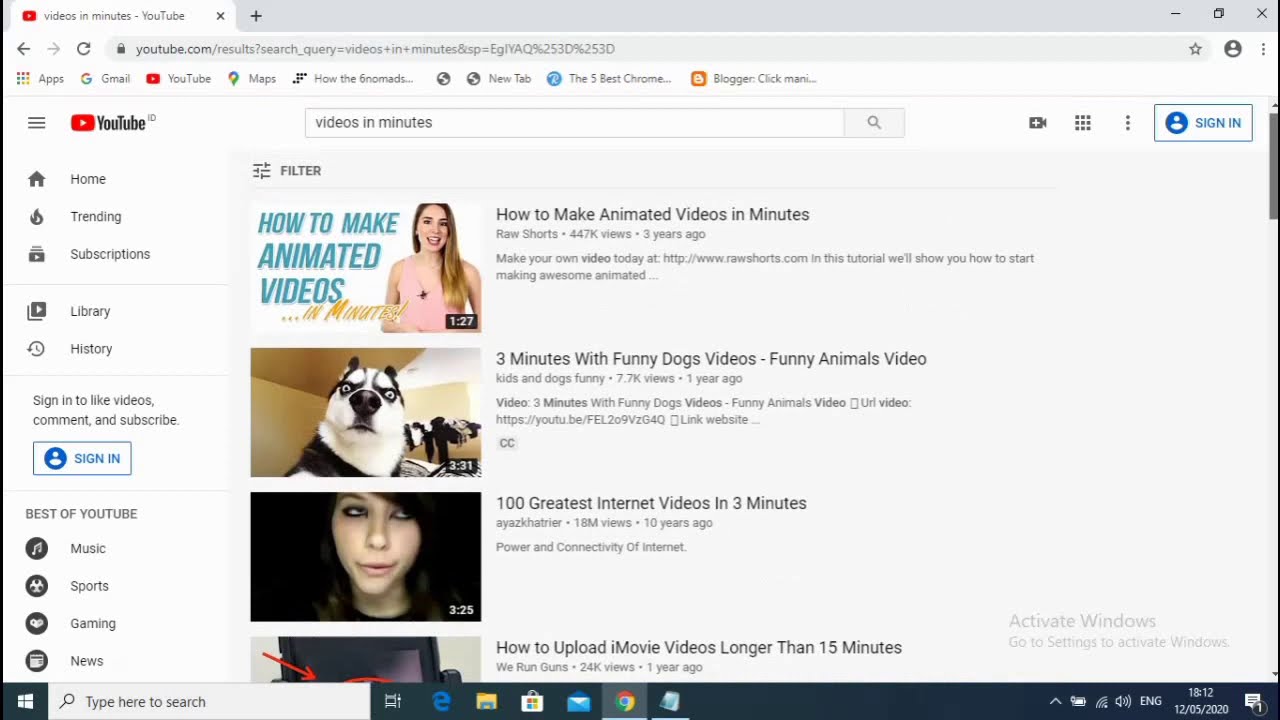This screenshot has width=1280, height=720.
Task: Click the address bar URL
Action: tap(375, 49)
